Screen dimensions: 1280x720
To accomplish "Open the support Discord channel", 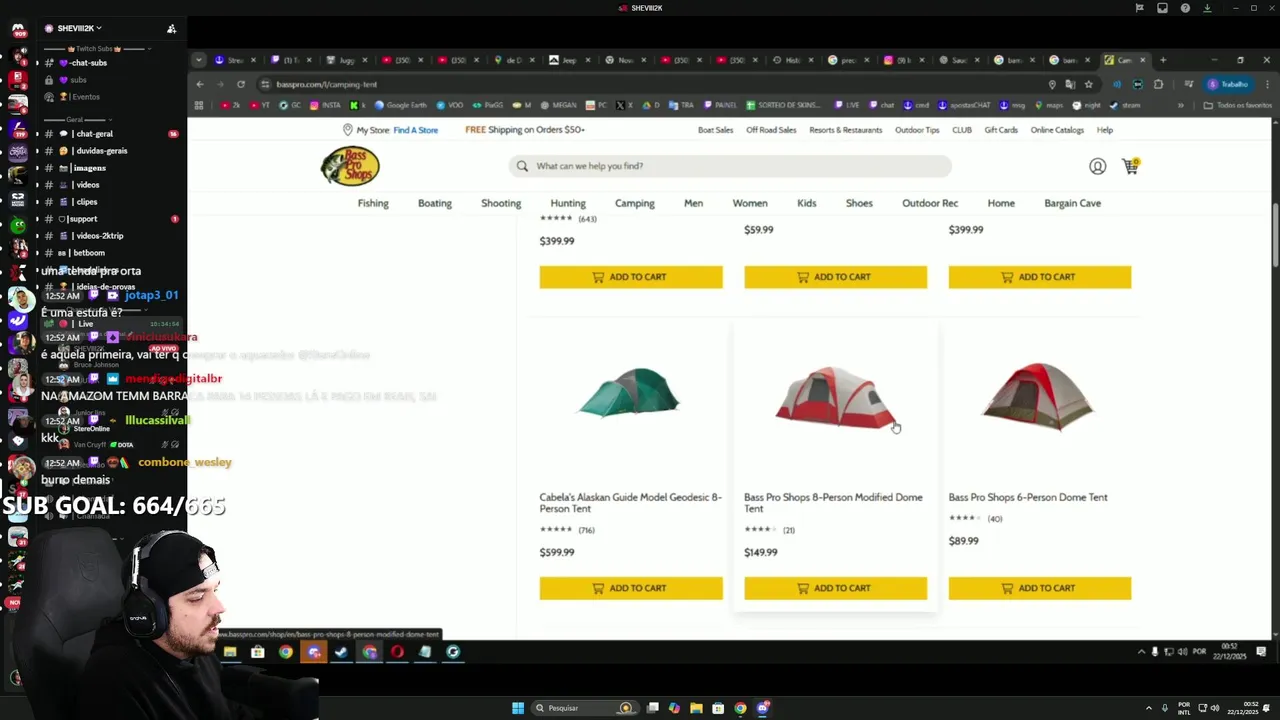I will click(x=83, y=219).
